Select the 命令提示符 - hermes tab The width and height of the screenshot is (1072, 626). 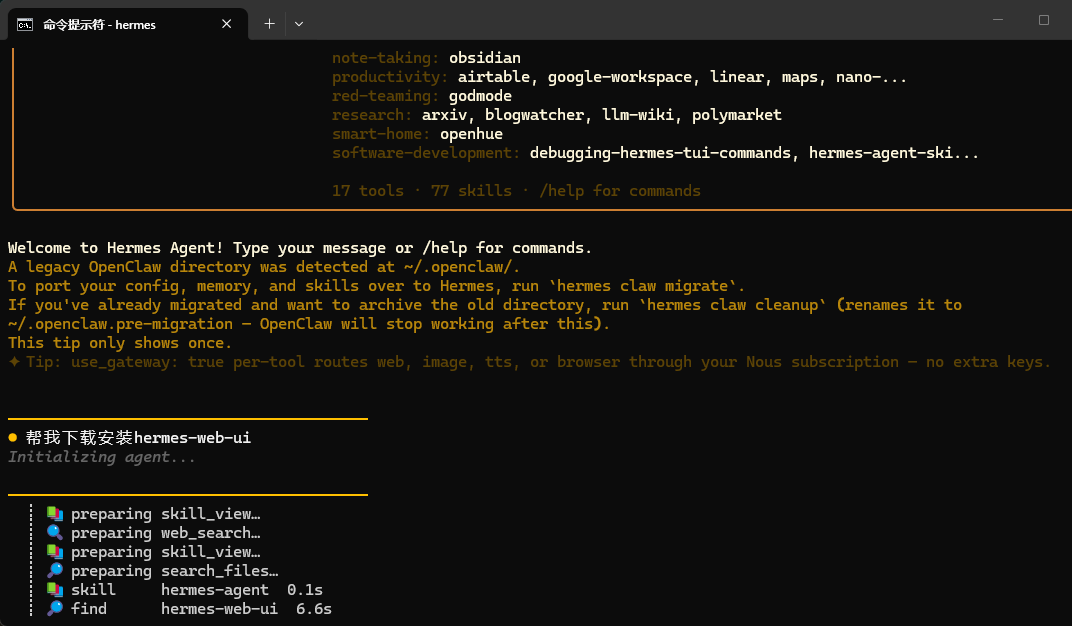coord(127,25)
